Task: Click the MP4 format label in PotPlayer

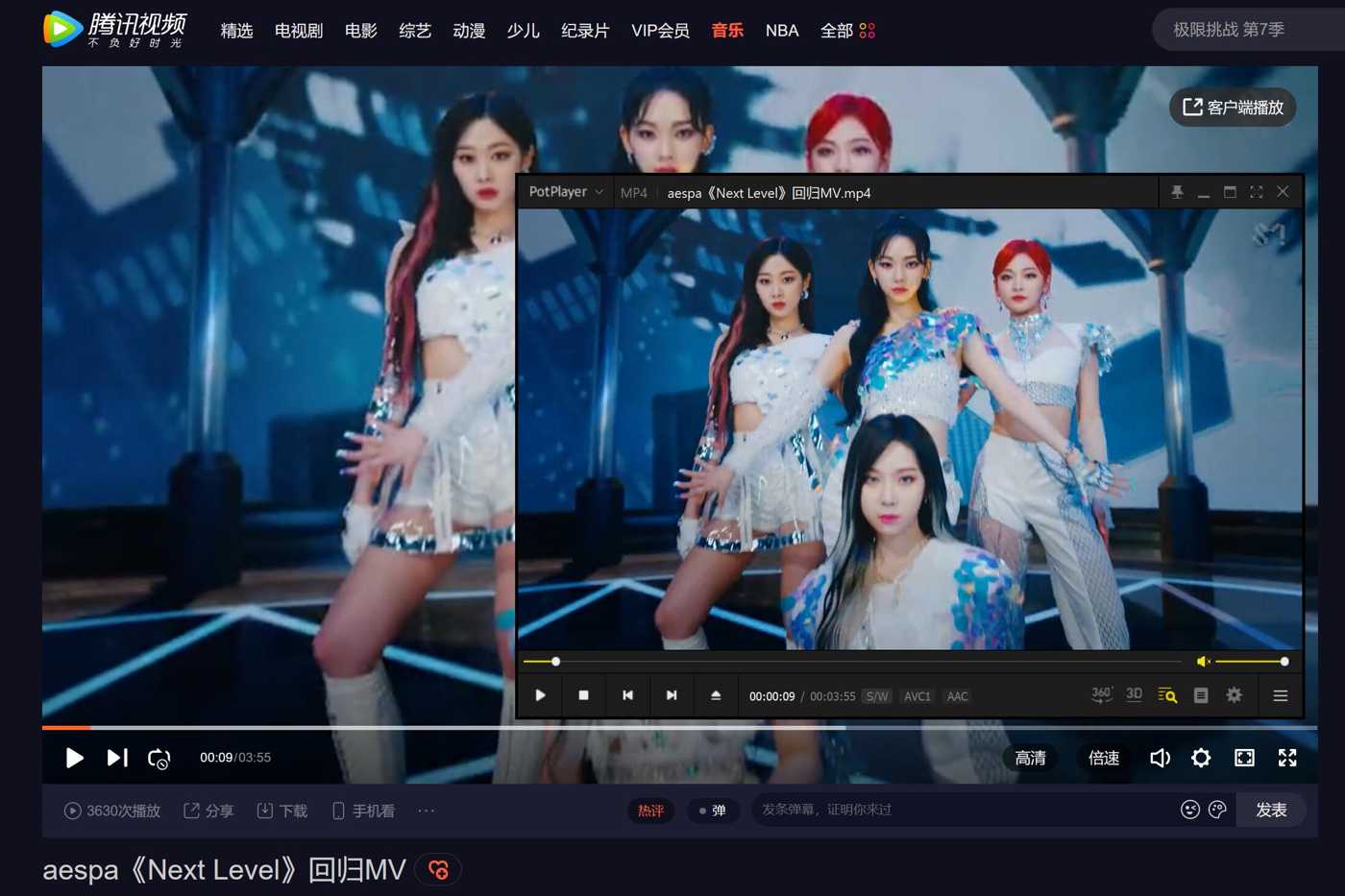Action: 634,193
